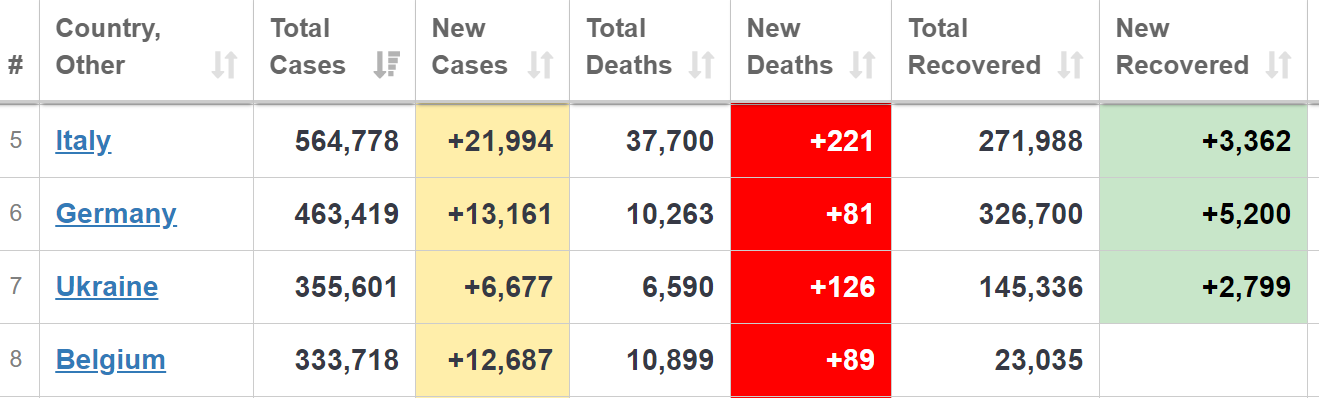Select Ukraine's green +2,799 recovered cell
This screenshot has height=398, width=1319.
point(1203,287)
